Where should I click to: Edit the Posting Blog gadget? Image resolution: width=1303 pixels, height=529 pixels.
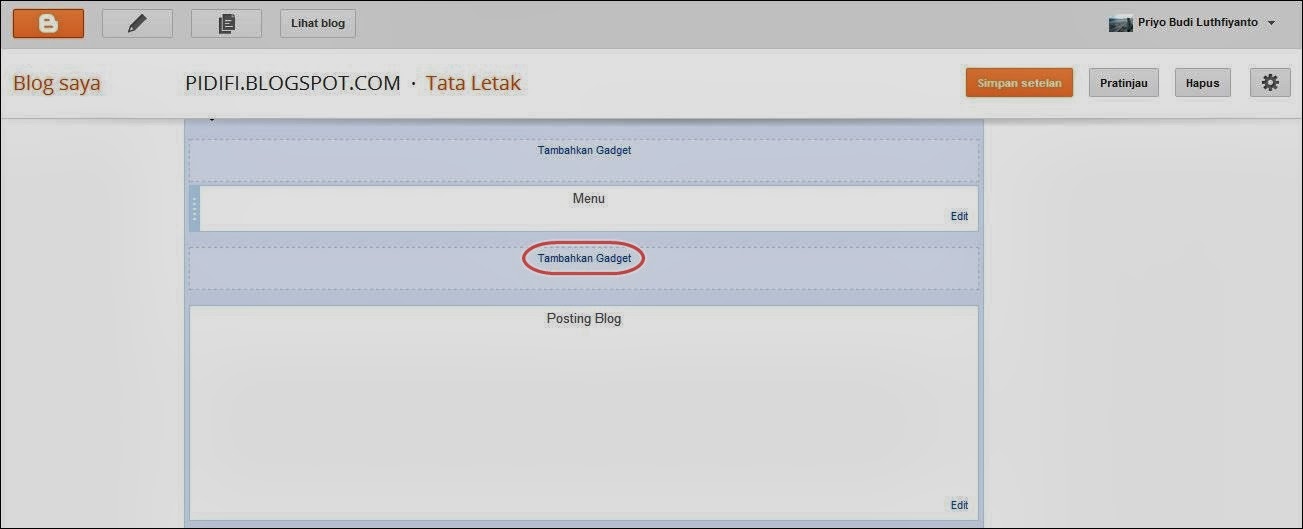959,505
